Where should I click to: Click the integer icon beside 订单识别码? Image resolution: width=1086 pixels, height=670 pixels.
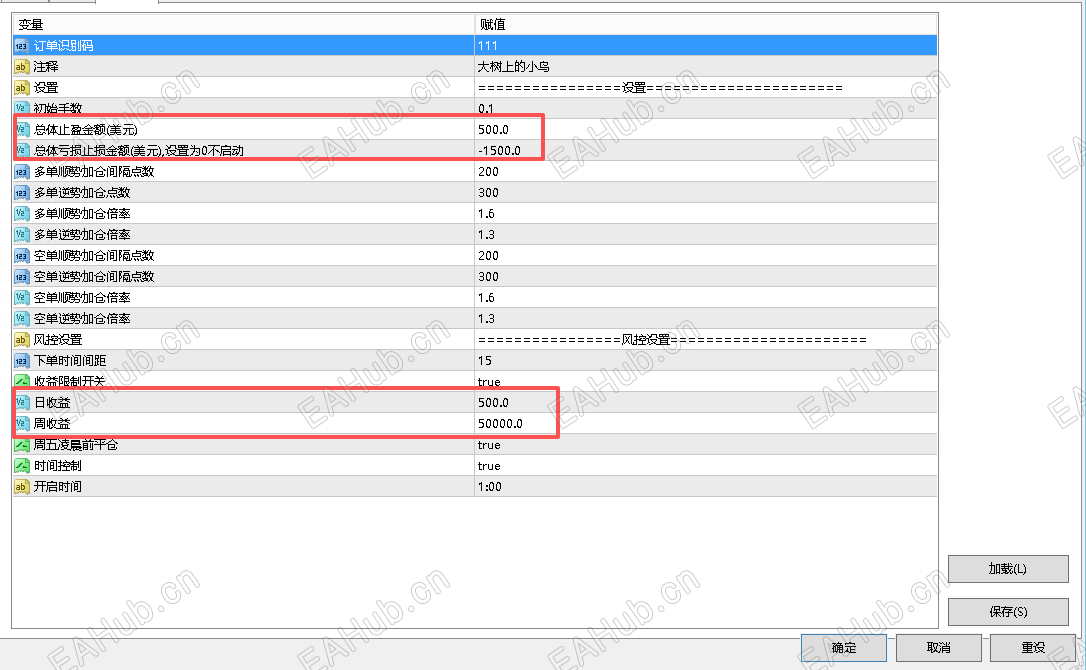(21, 46)
